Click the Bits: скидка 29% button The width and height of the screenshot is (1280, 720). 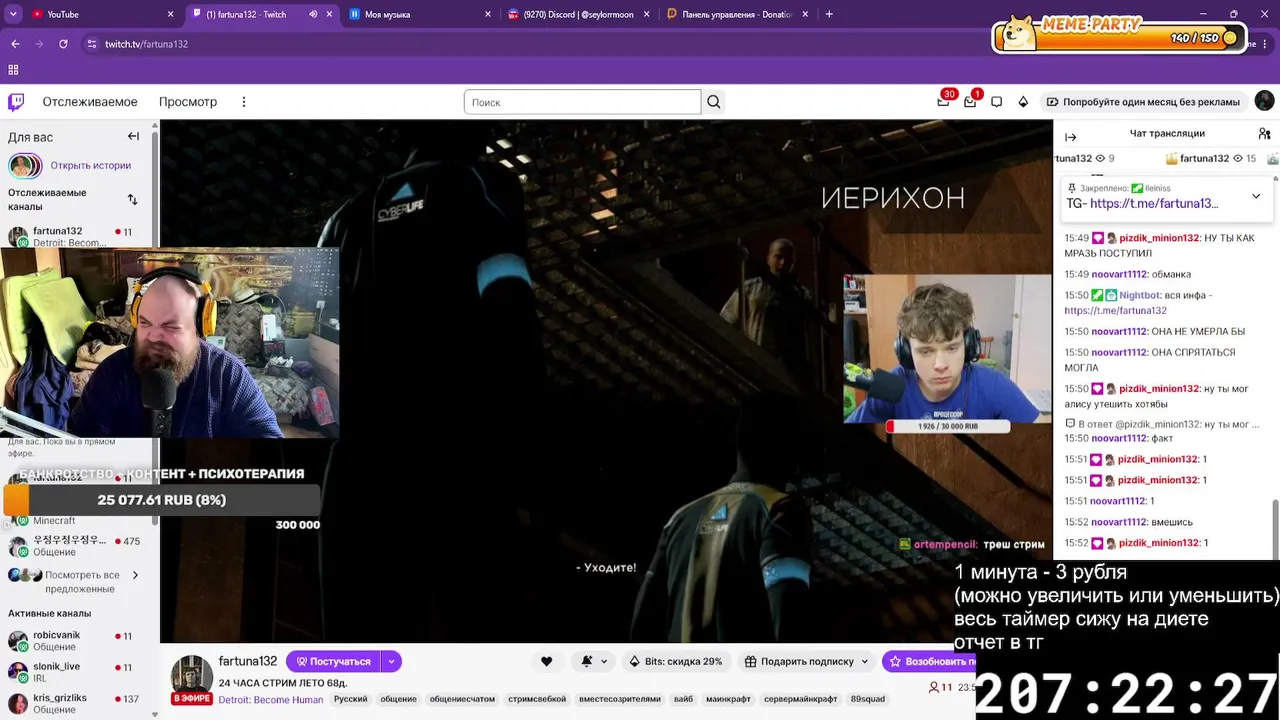point(675,661)
